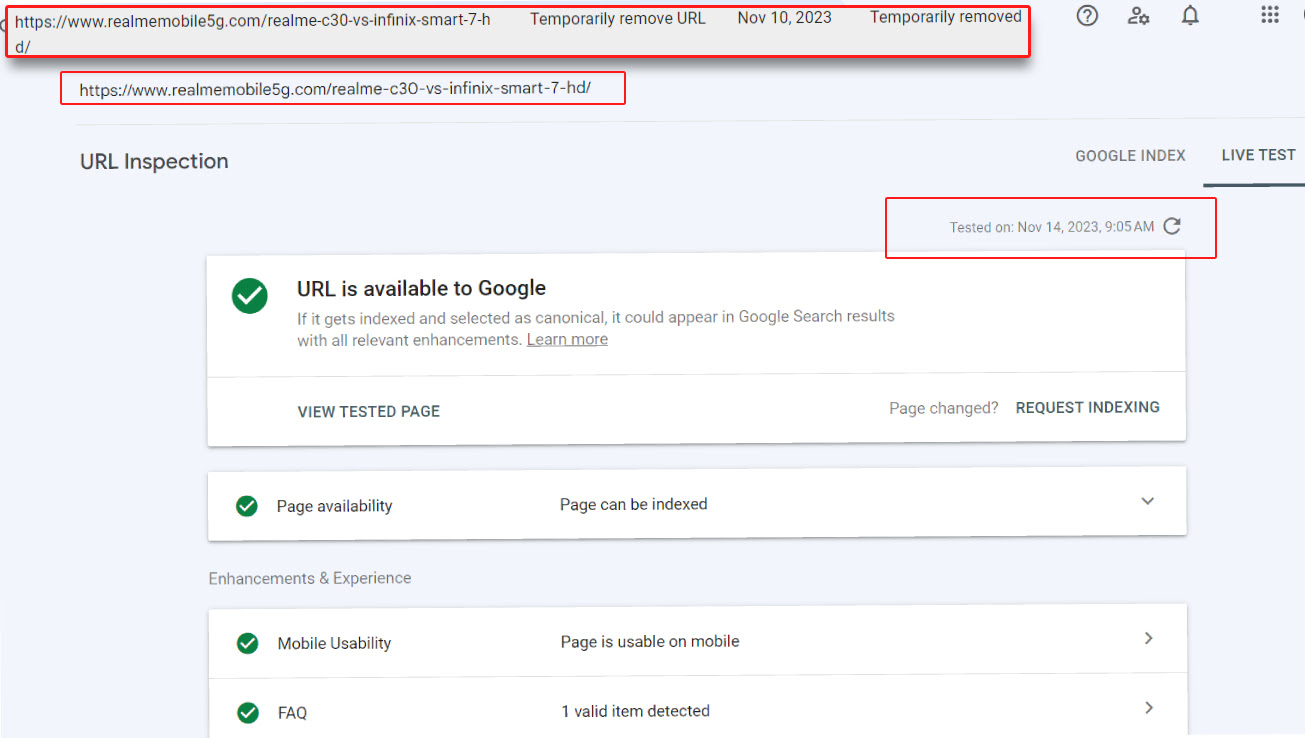Click the 'Page availability' row label
Viewport: 1305px width, 738px height.
[x=334, y=506]
